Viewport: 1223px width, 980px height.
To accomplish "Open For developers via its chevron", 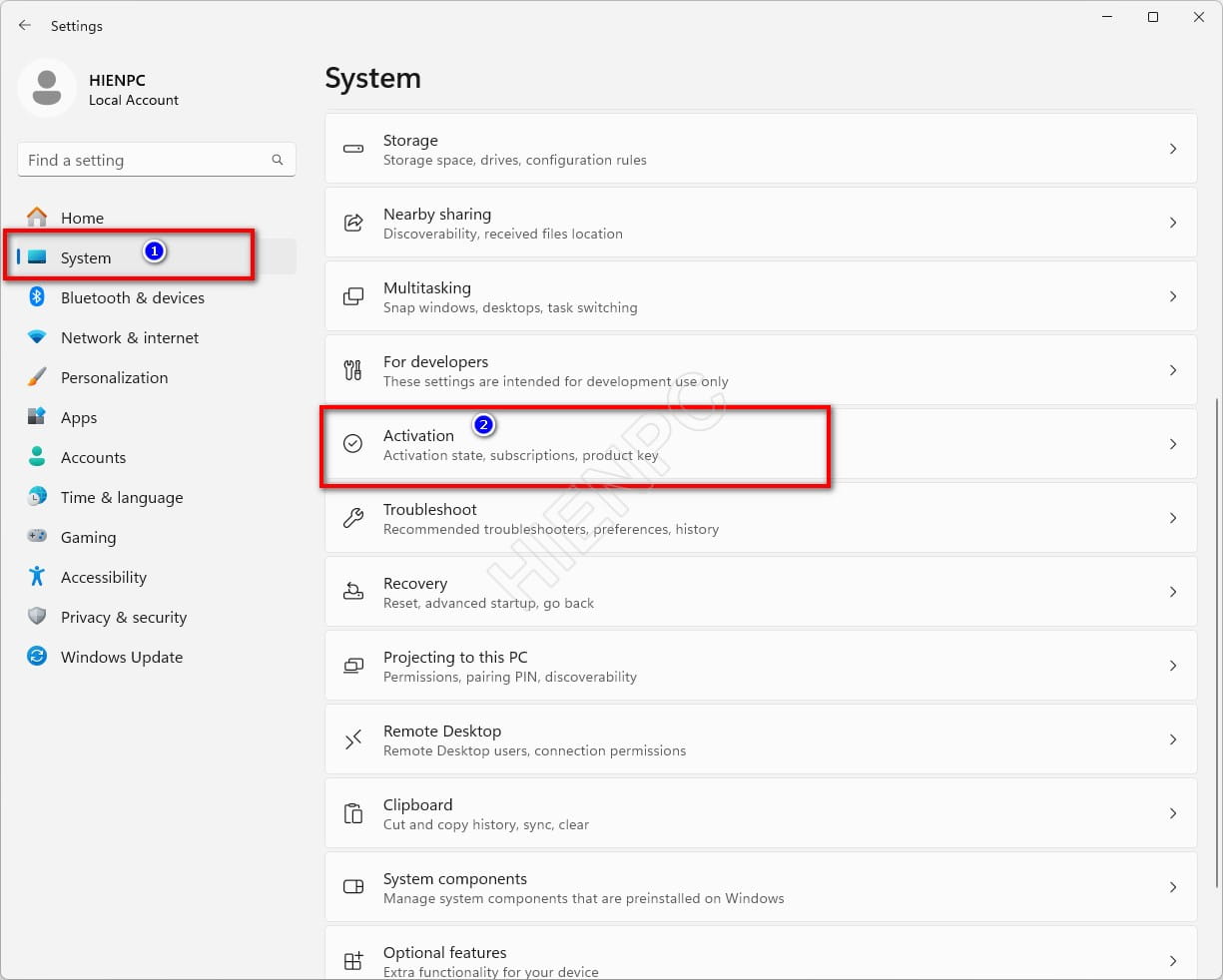I will click(x=1173, y=370).
